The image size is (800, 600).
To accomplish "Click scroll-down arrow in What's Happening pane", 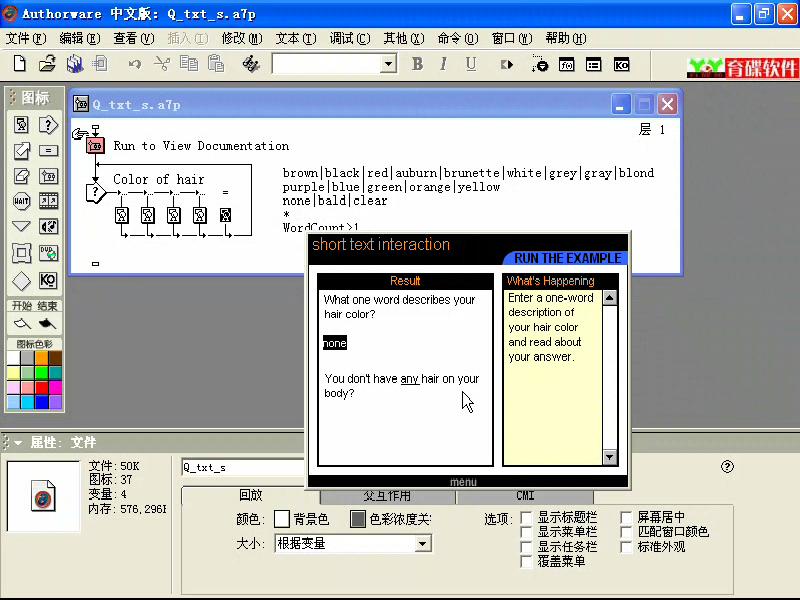I will point(610,457).
